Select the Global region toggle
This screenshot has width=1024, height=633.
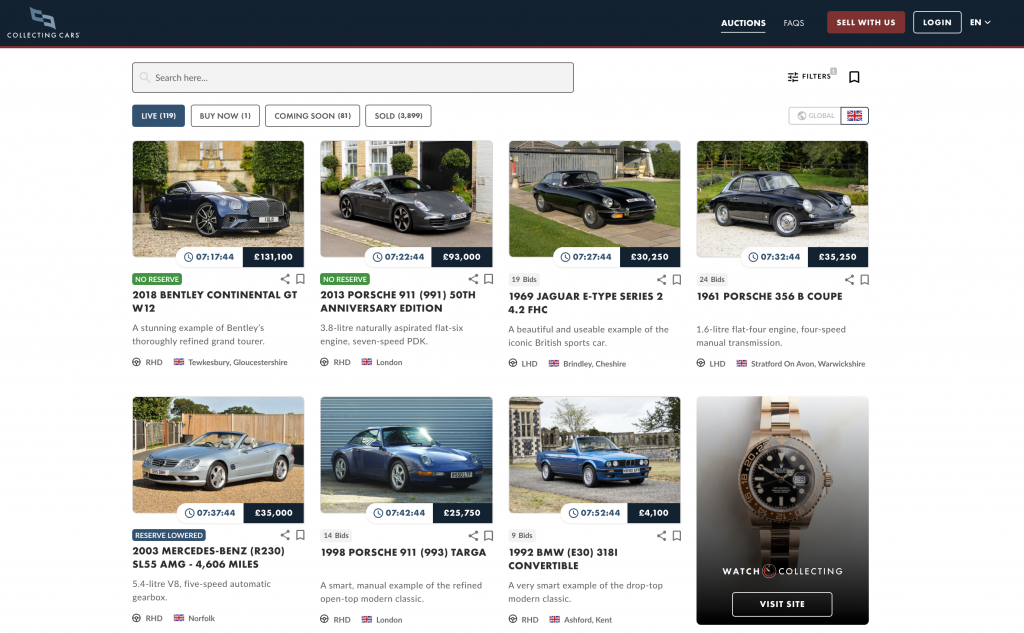pos(815,116)
